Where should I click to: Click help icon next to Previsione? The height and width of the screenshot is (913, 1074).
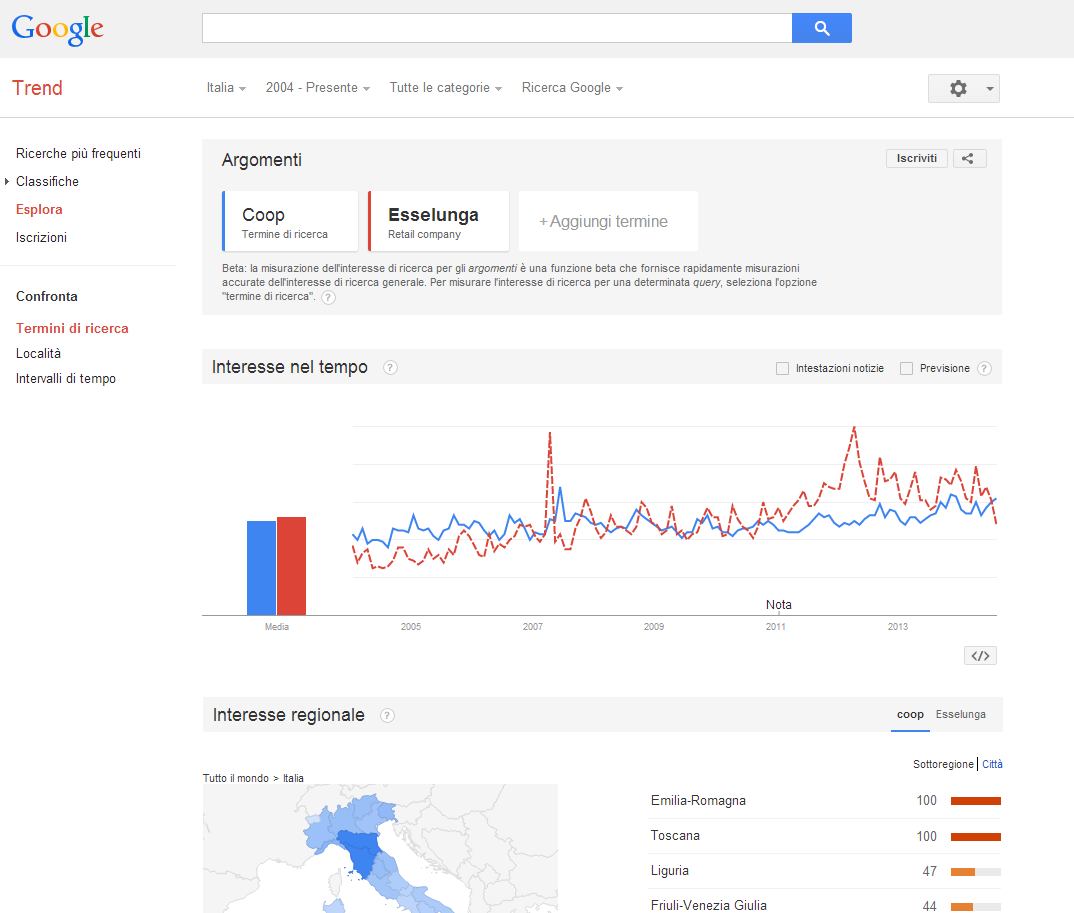point(984,368)
